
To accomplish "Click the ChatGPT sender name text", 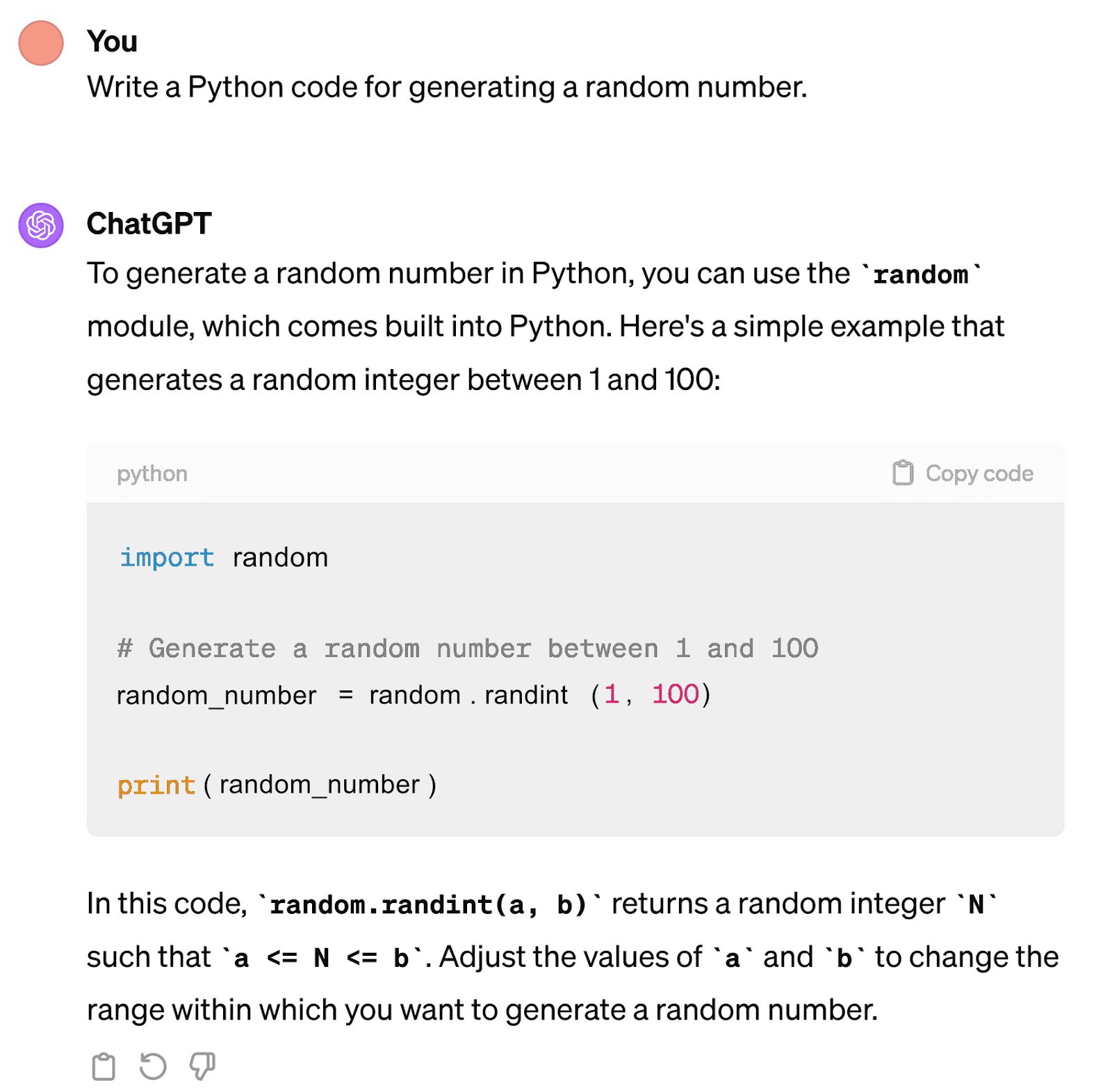I will pos(150,224).
